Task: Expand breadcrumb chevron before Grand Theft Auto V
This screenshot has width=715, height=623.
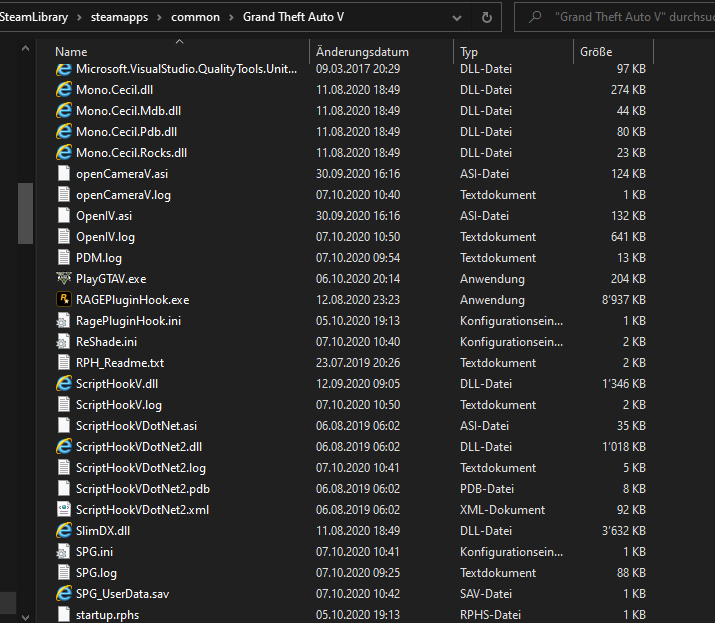Action: [x=230, y=17]
